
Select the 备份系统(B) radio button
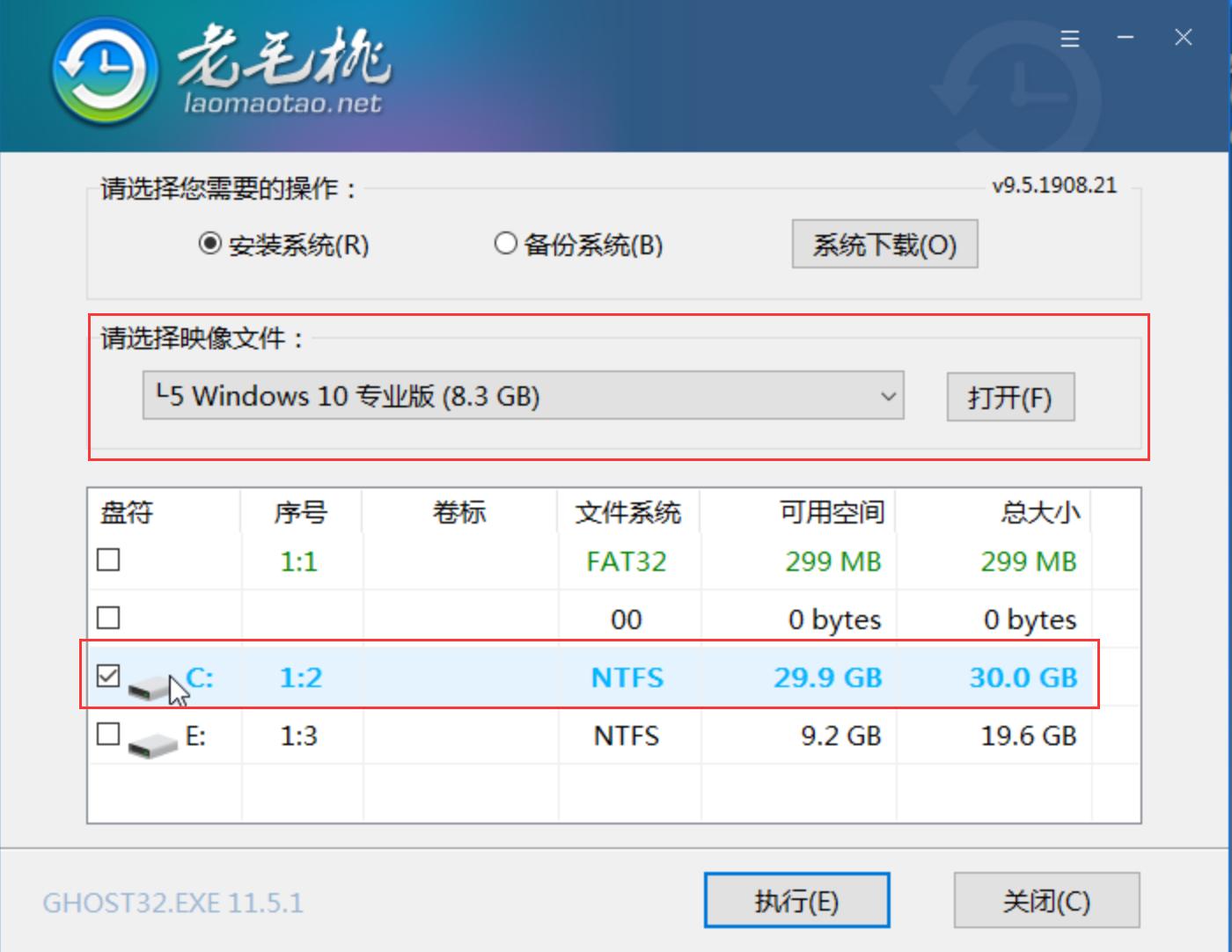tap(506, 244)
